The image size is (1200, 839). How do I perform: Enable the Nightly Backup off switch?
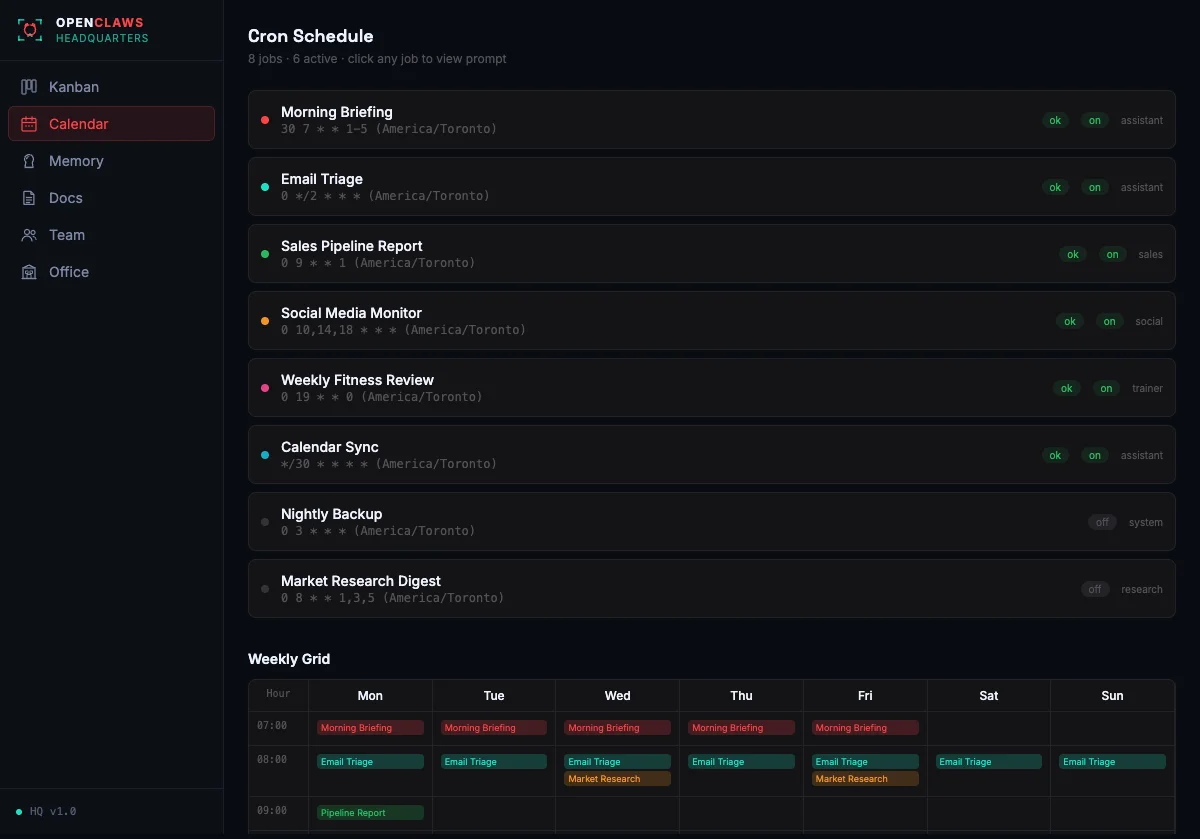click(x=1102, y=522)
